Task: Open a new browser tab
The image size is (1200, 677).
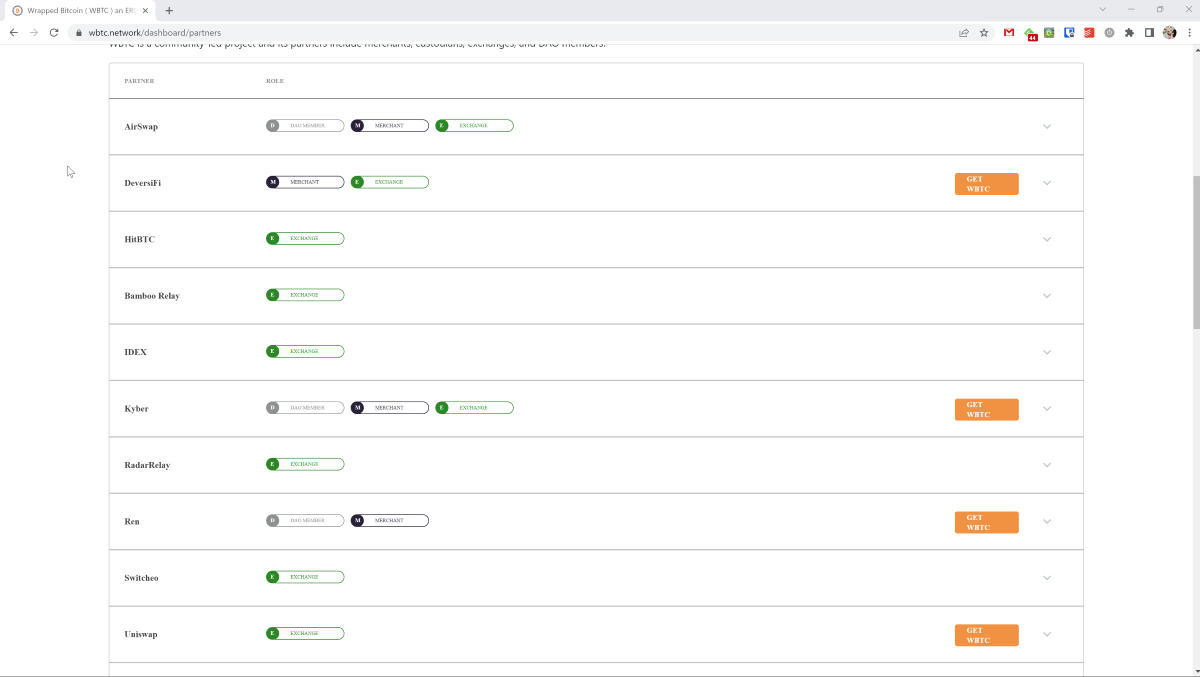Action: [169, 10]
